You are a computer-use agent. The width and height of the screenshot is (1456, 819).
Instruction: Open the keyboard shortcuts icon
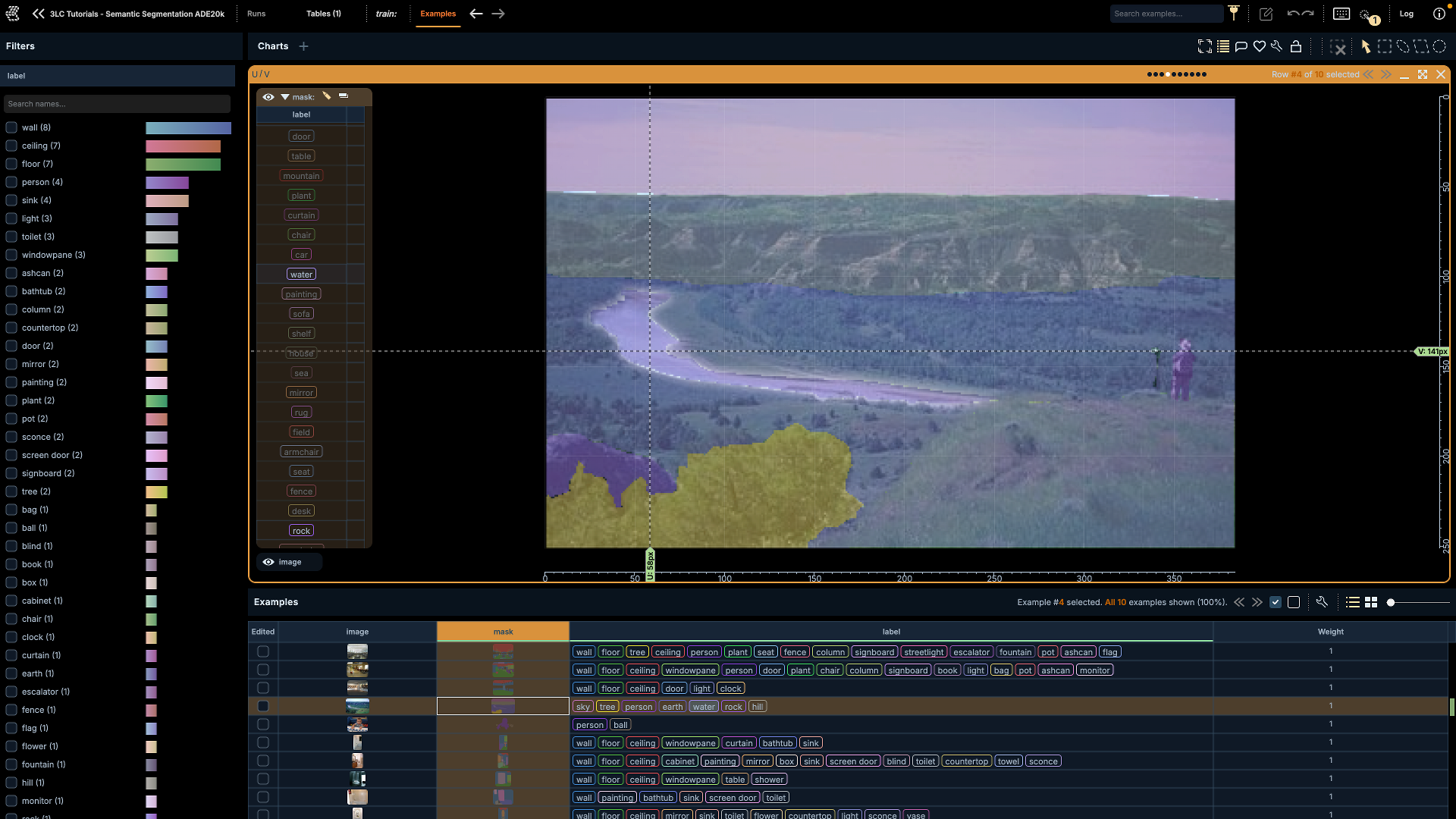(1341, 14)
